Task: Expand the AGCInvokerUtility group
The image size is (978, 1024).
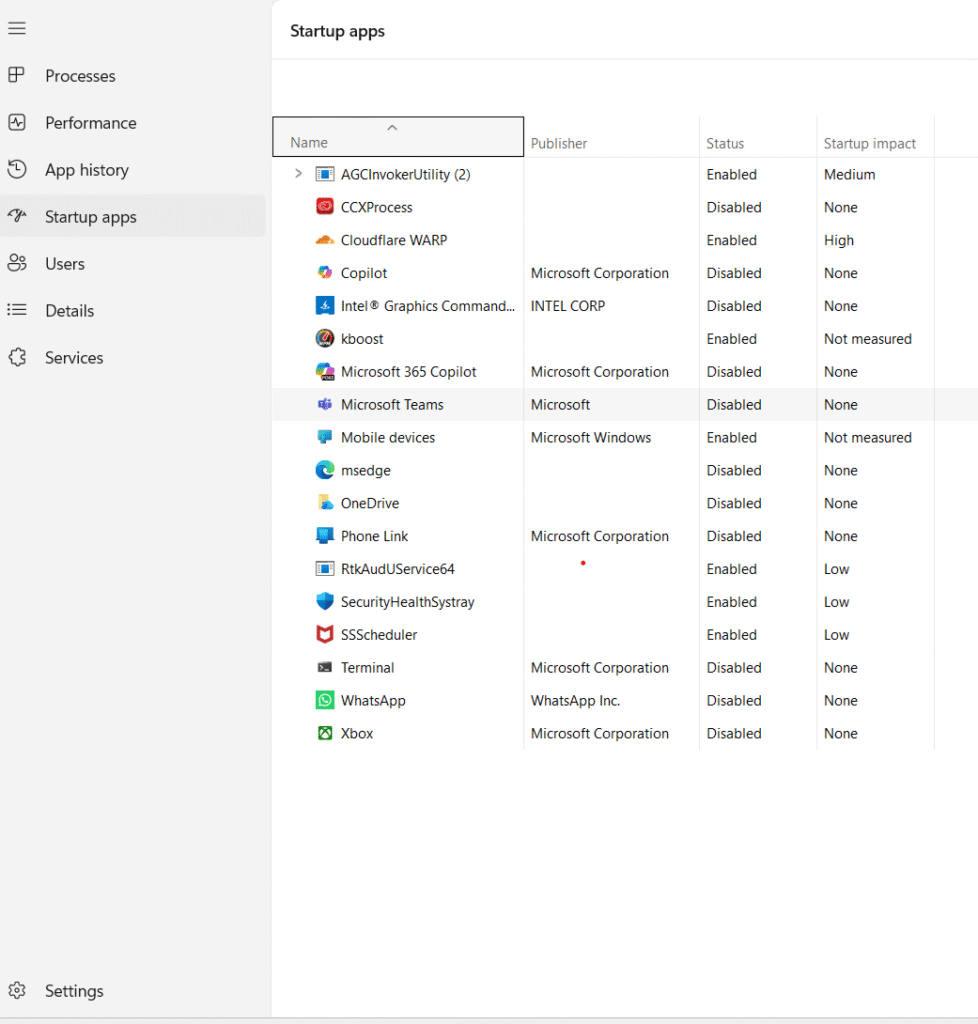Action: coord(297,174)
